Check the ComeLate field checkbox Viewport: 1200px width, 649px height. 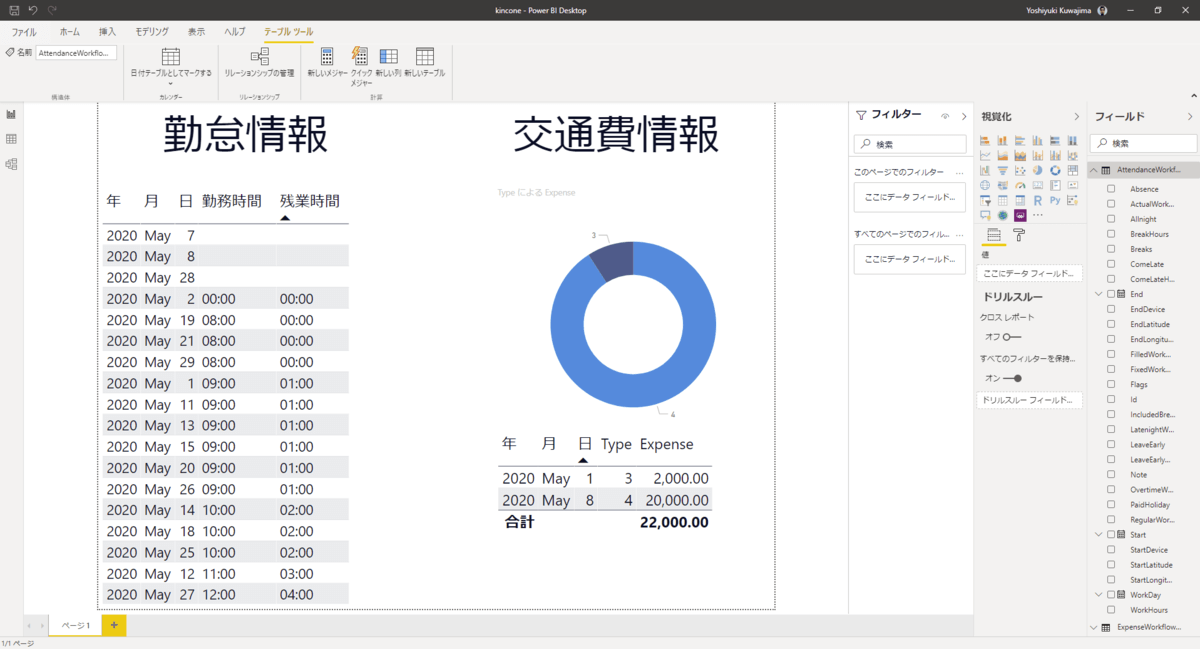[1111, 264]
